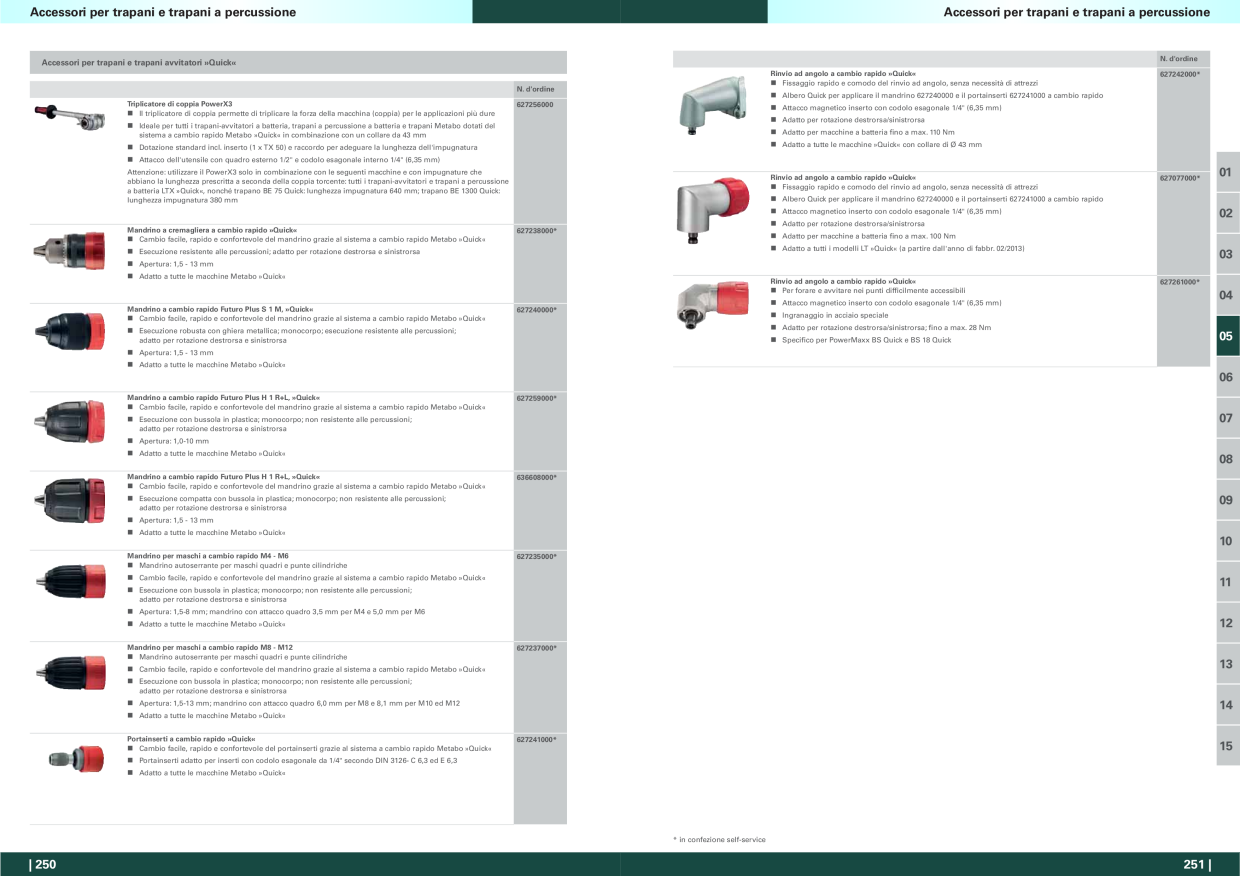The image size is (1240, 876).
Task: Click title Mandrino a cambio rapido Futuro Plus S 1 M
Action: tap(220, 309)
